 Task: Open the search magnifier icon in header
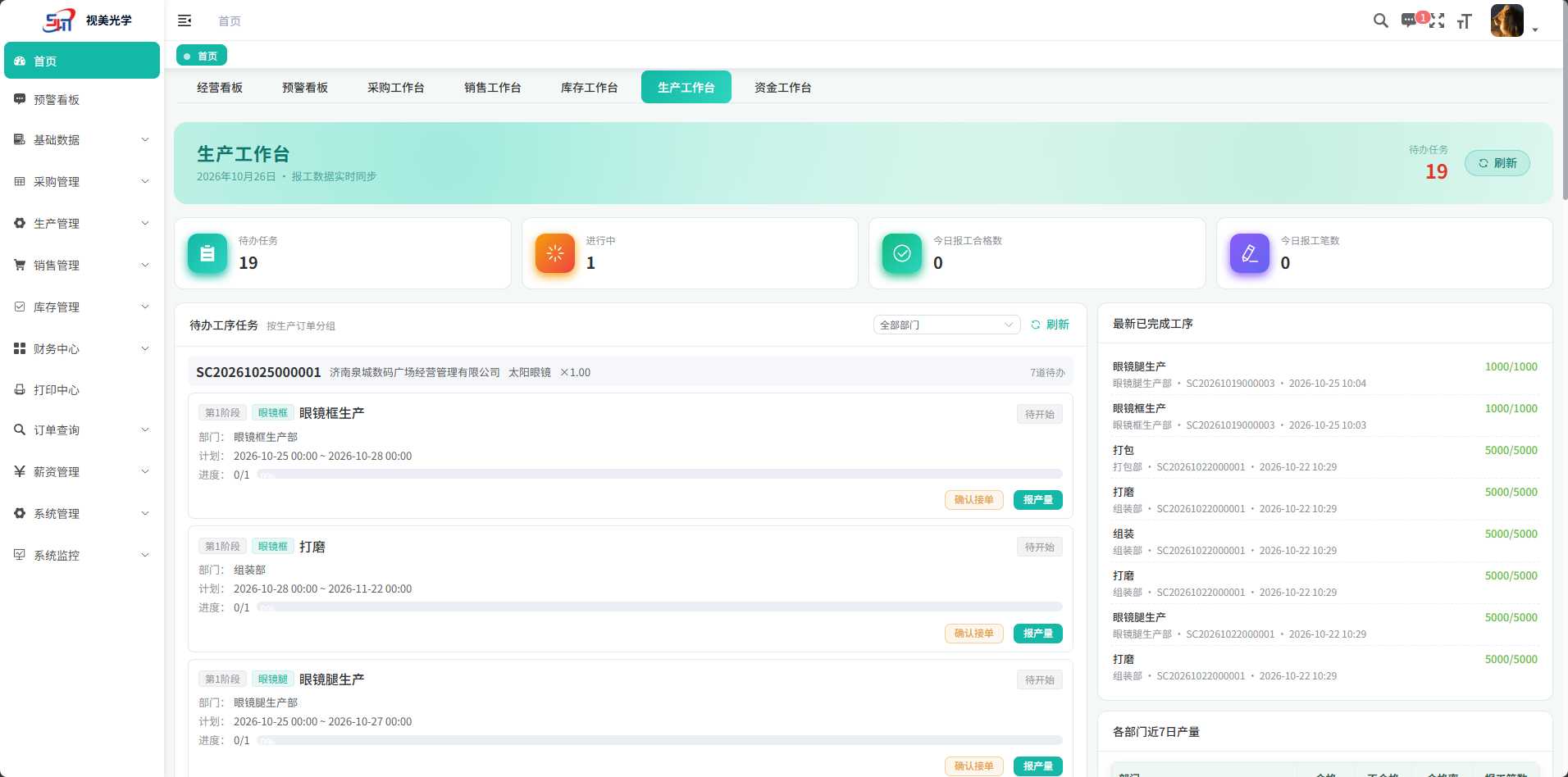point(1381,20)
